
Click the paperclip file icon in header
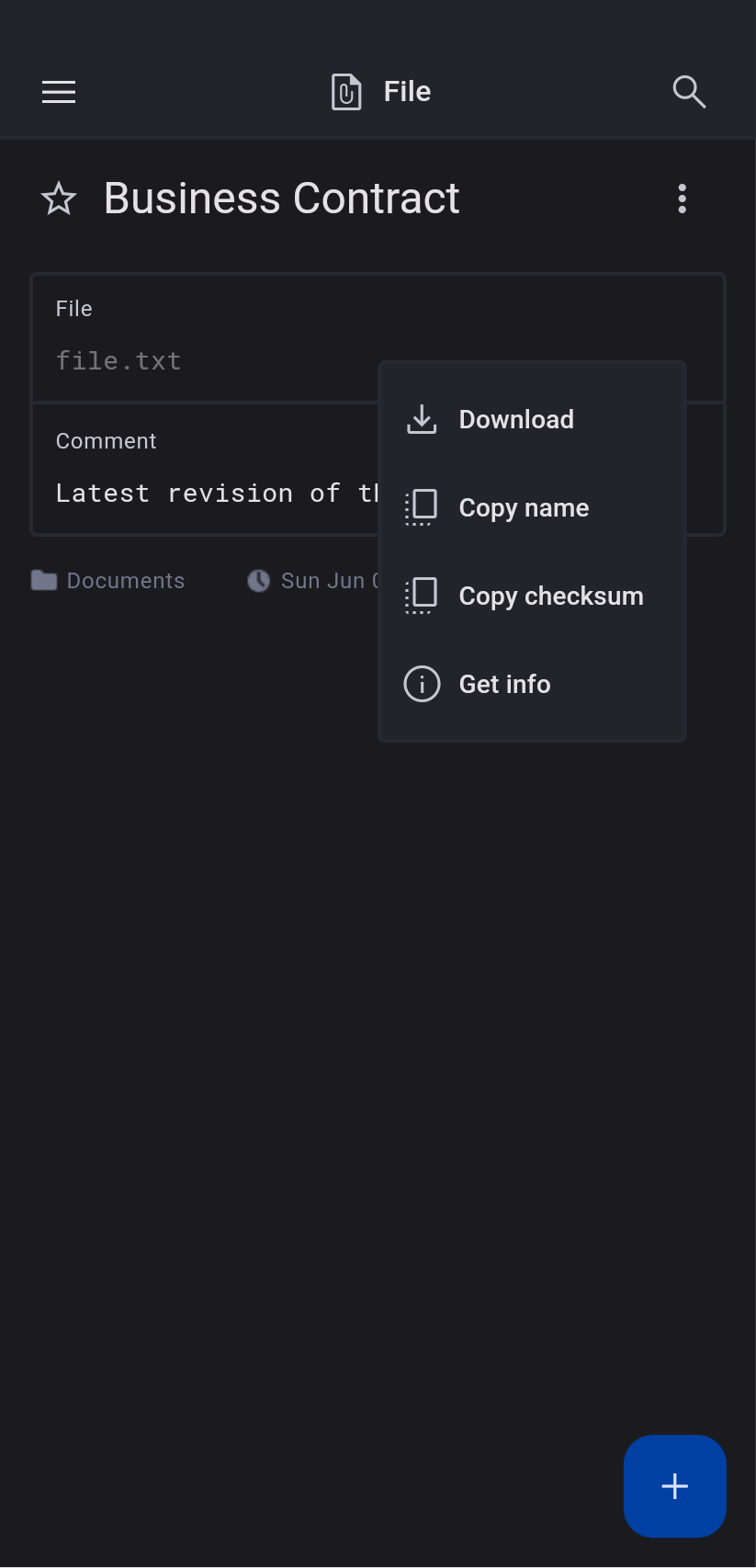pos(346,92)
